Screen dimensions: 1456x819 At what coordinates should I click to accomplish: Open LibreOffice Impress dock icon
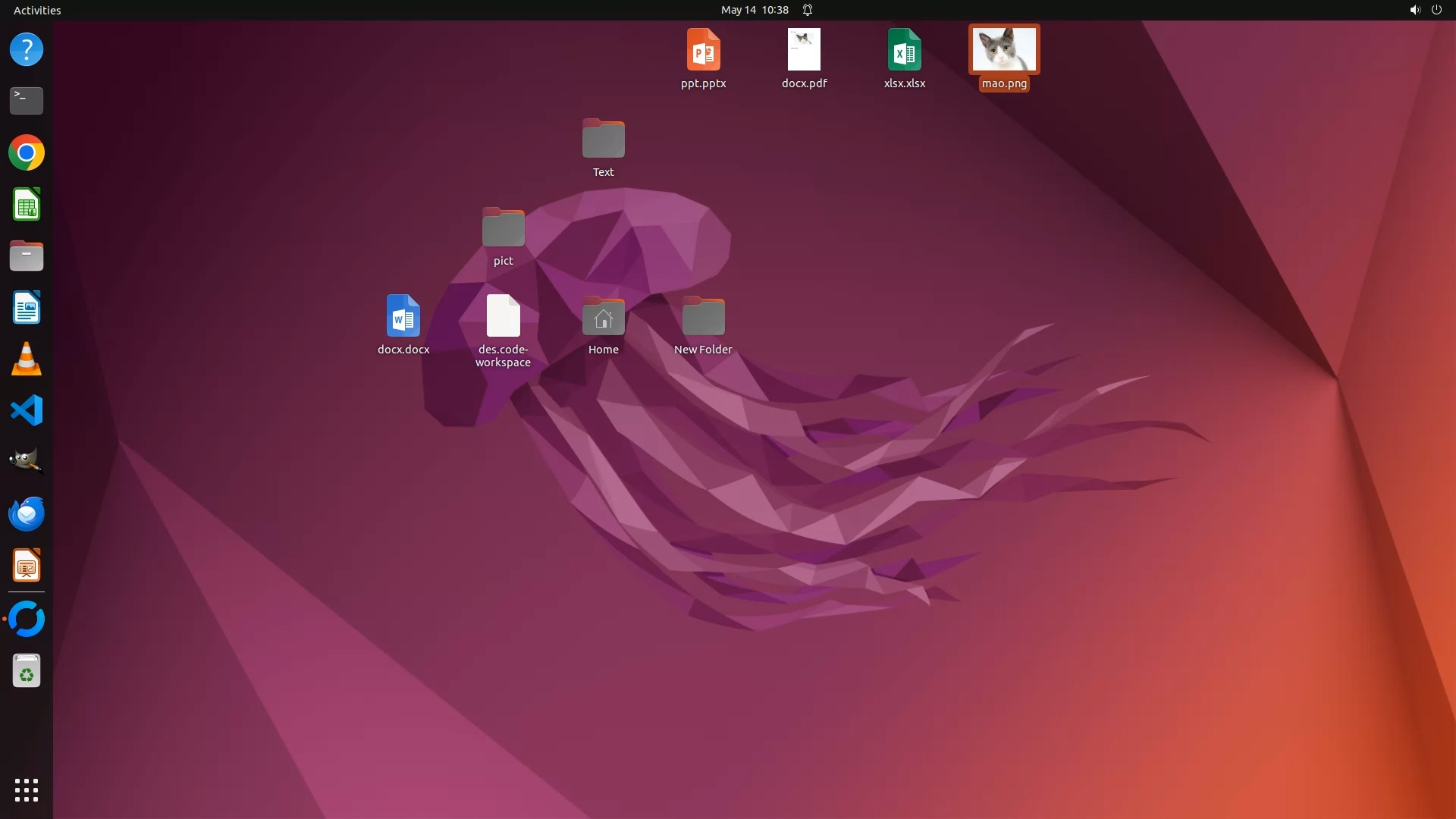point(27,566)
